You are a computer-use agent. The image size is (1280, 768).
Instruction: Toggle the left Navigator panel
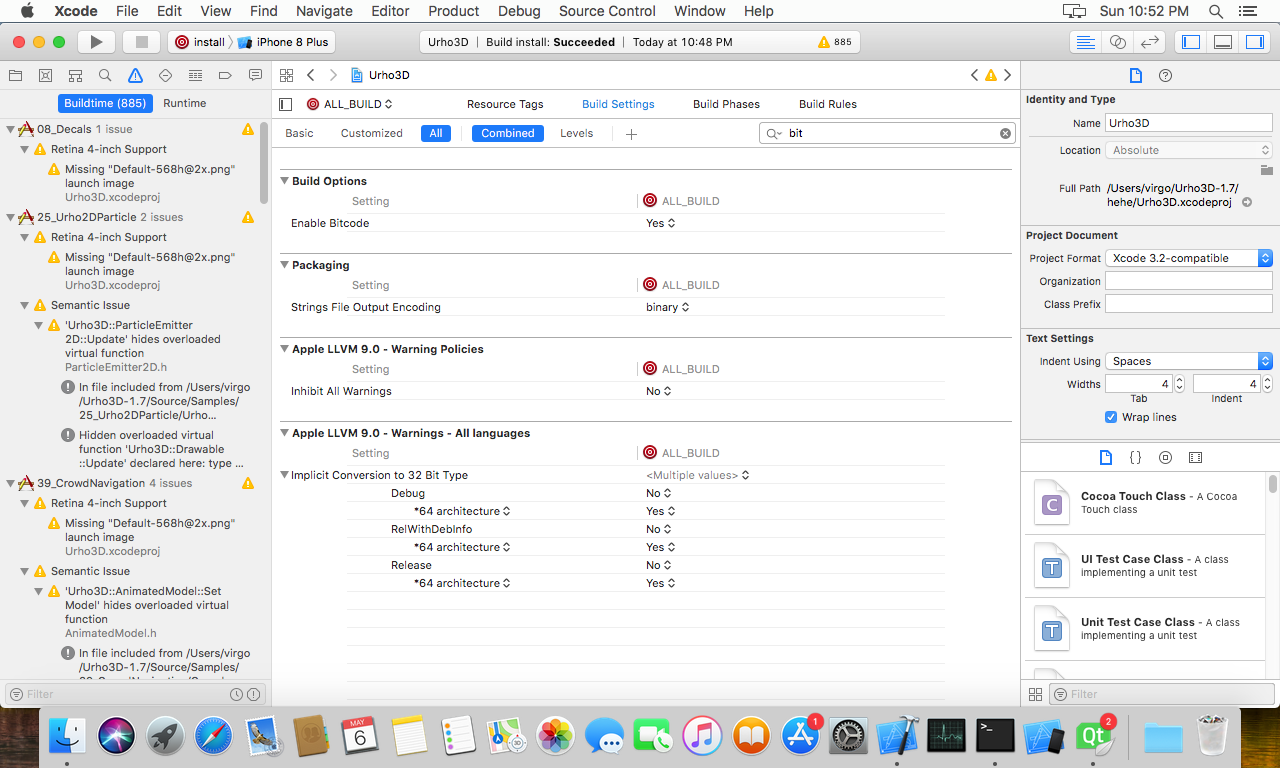[x=1190, y=42]
